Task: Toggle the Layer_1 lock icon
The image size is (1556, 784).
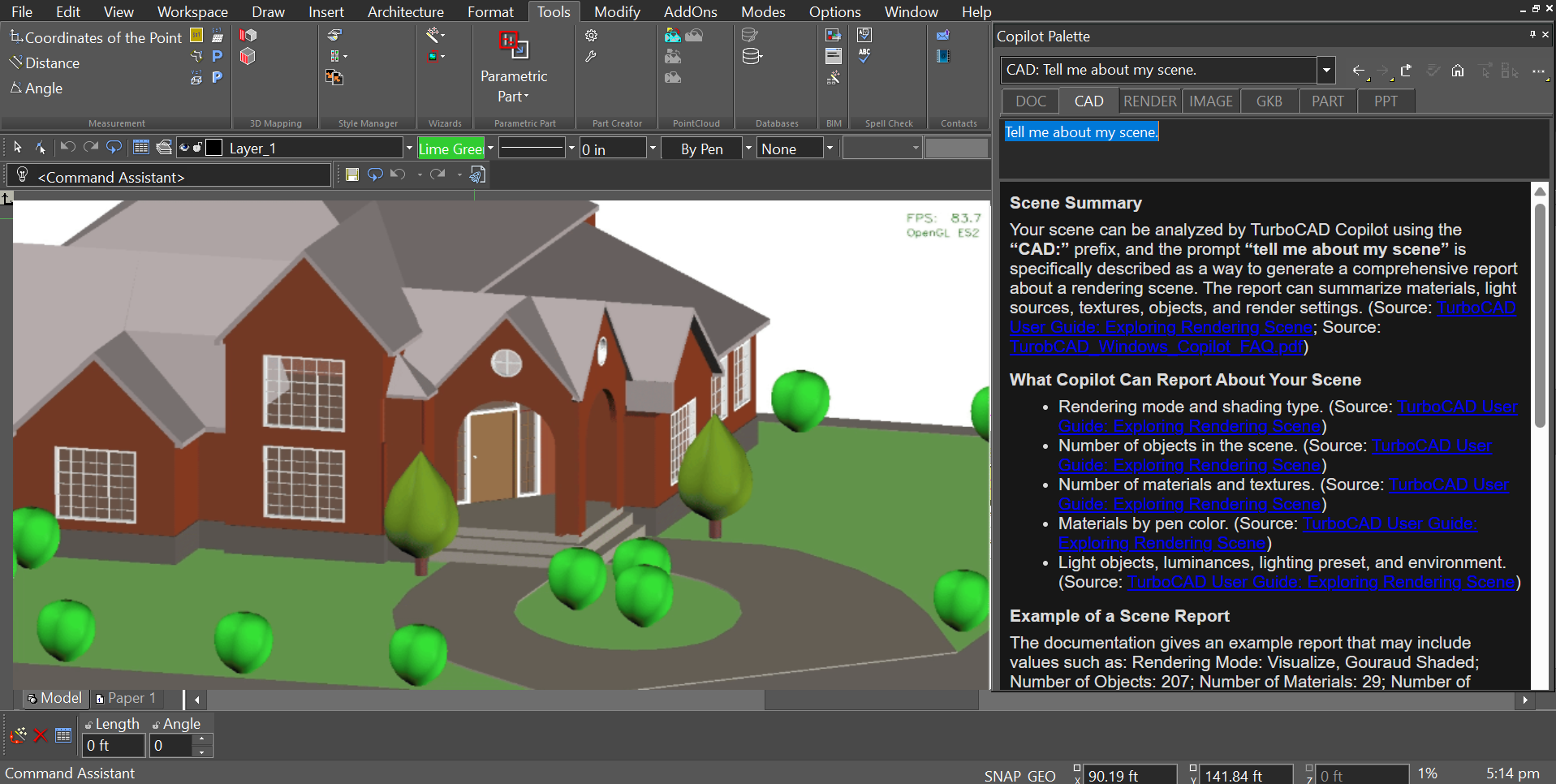Action: 197,147
